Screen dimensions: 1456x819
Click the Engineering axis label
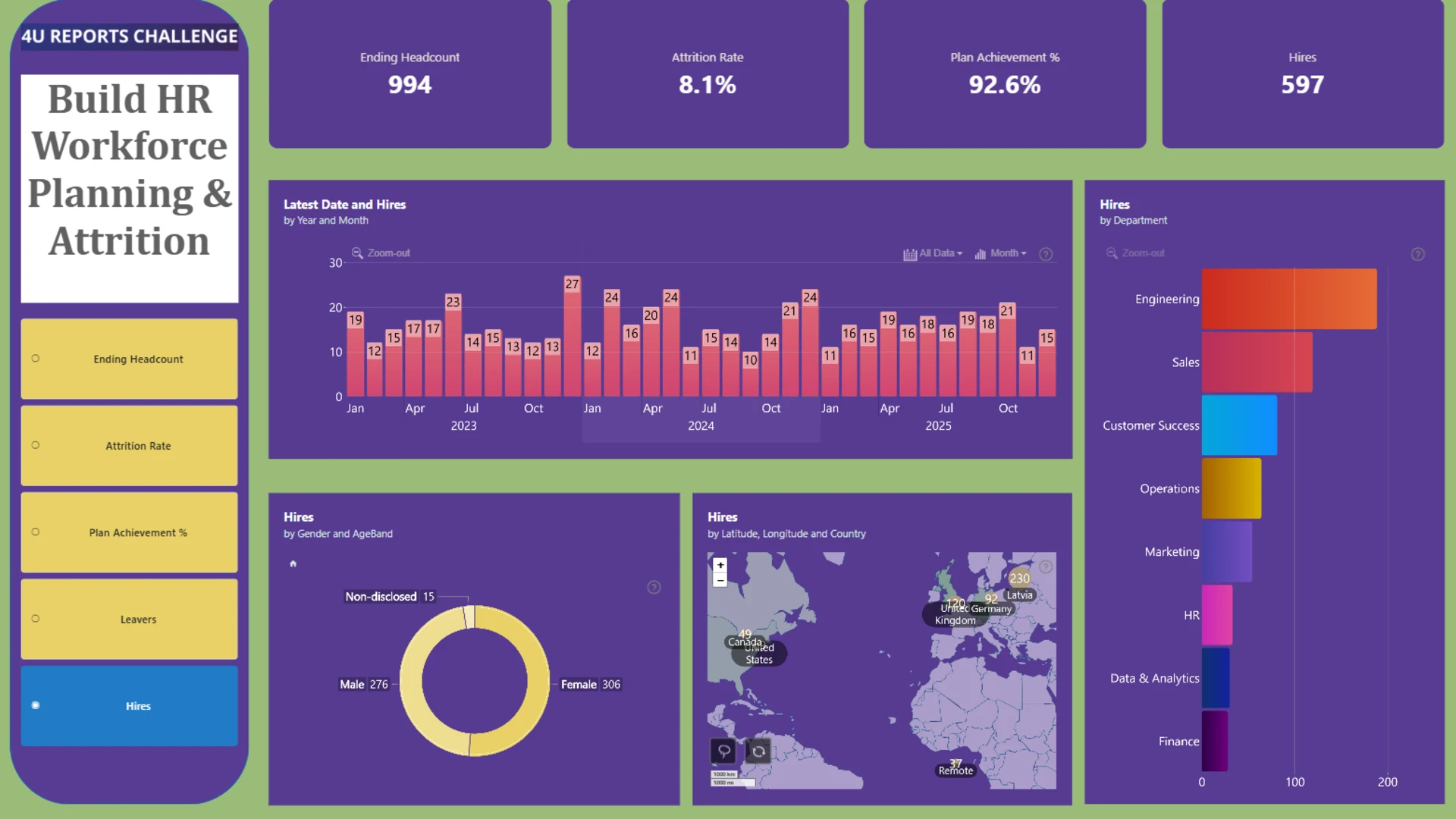(1167, 299)
